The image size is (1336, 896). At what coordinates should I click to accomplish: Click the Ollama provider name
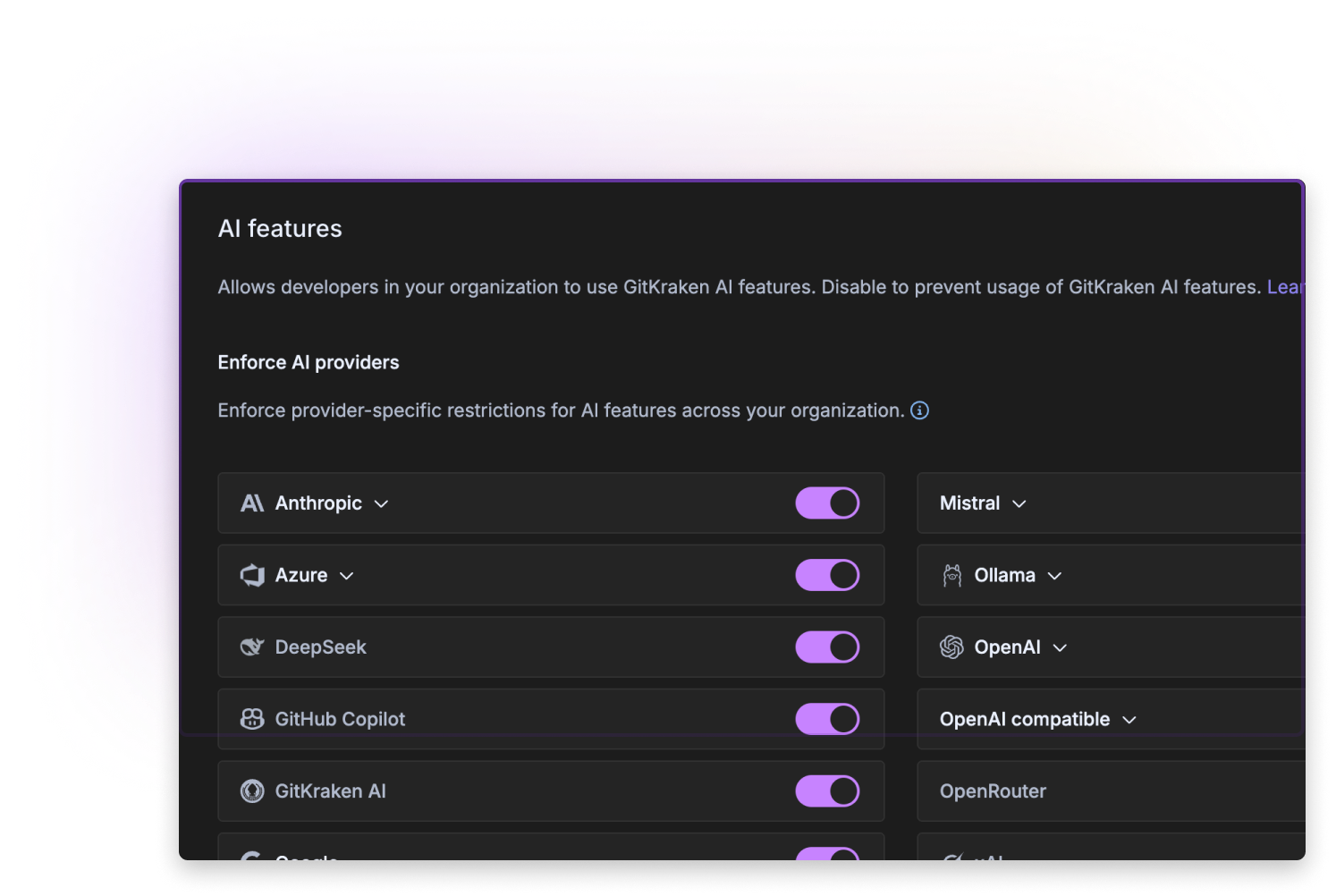(1004, 575)
